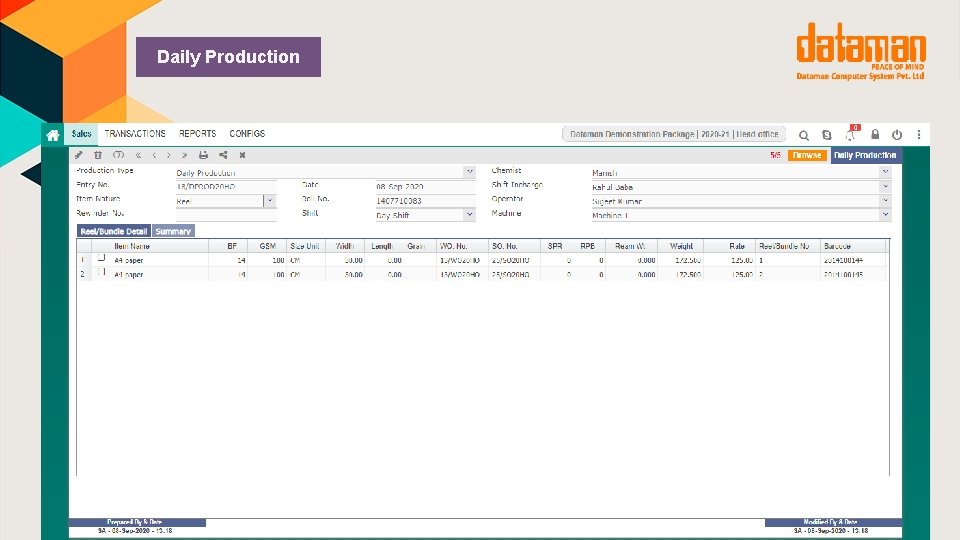Jump to last record arrow
Image resolution: width=960 pixels, height=540 pixels.
point(184,156)
